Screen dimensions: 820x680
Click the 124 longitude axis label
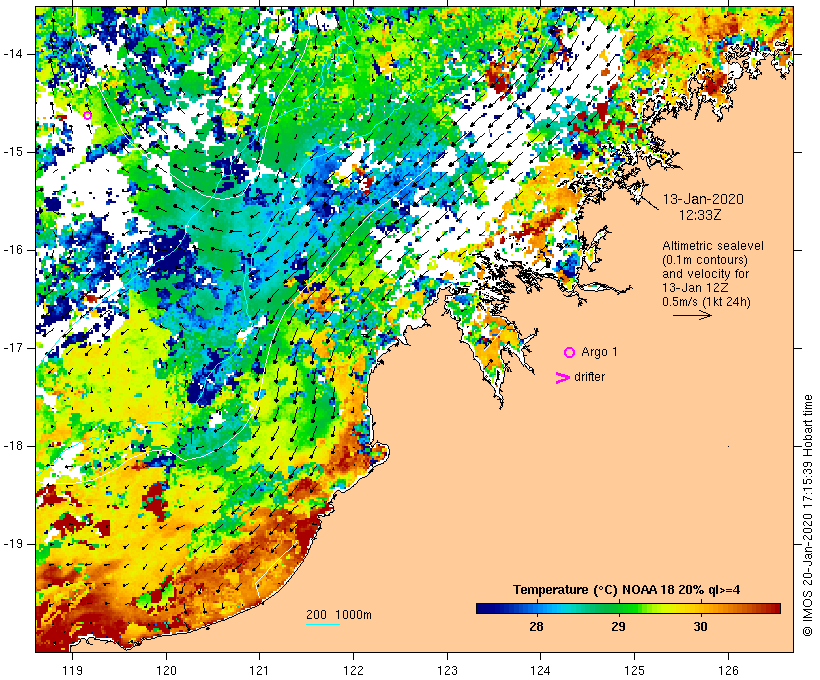(x=540, y=671)
